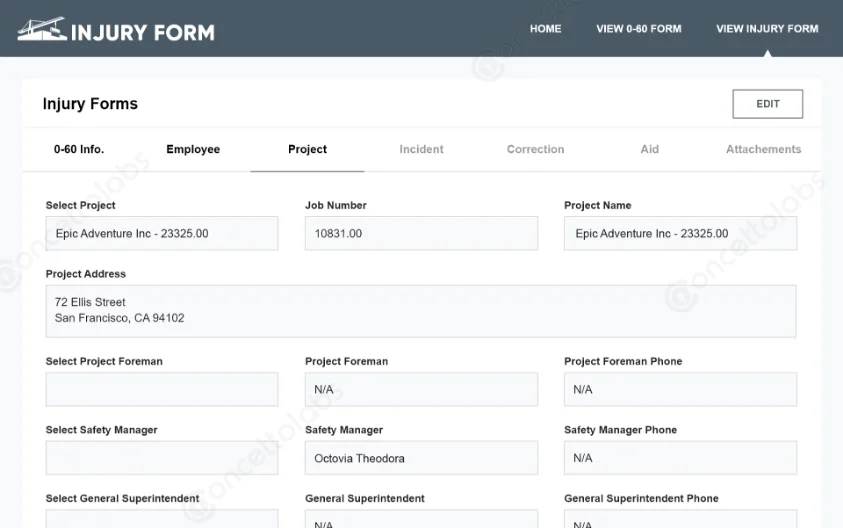Viewport: 843px width, 528px height.
Task: Click the Safety Manager name field
Action: tap(421, 458)
